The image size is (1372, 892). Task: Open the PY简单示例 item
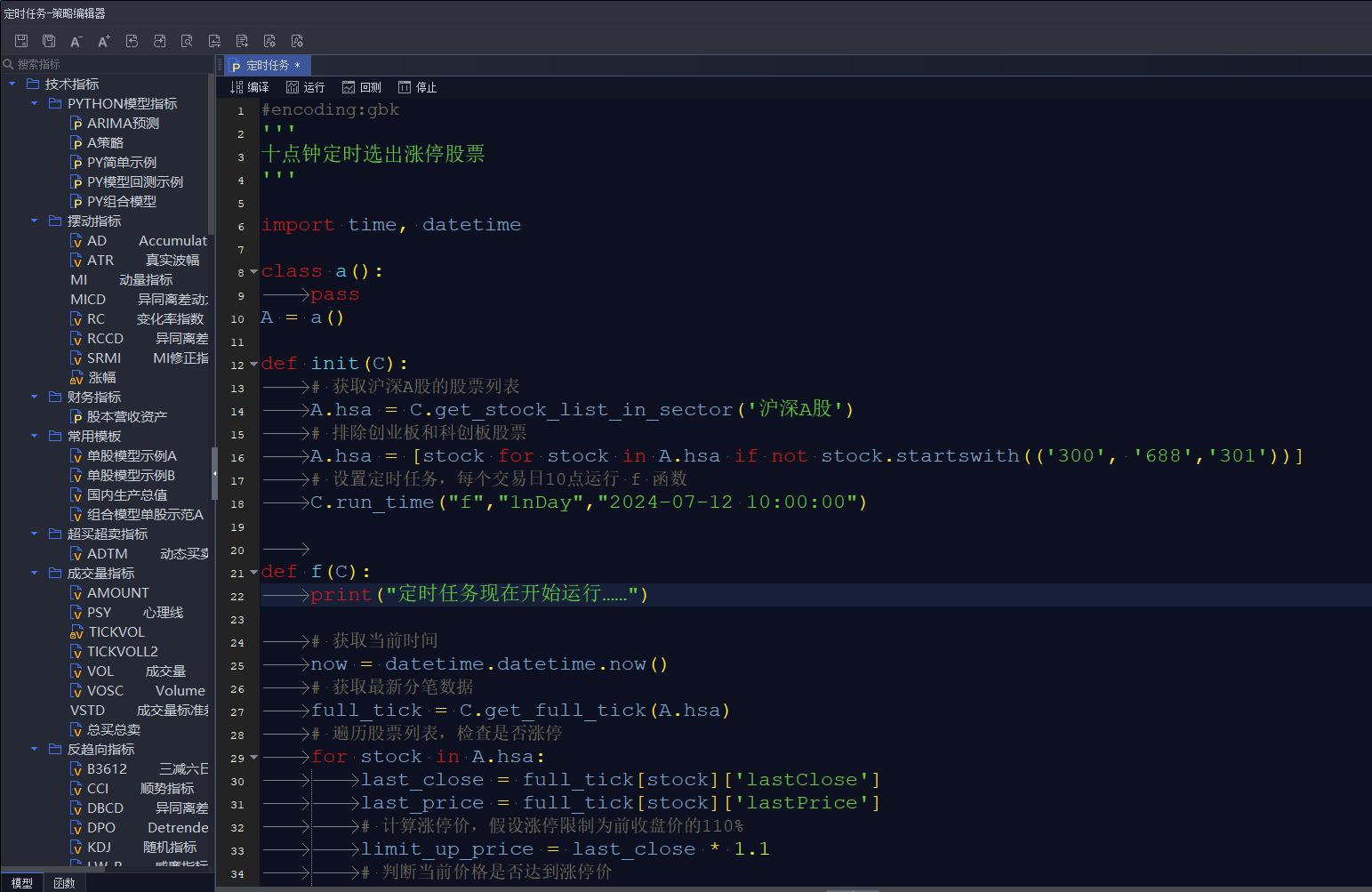pyautogui.click(x=114, y=162)
